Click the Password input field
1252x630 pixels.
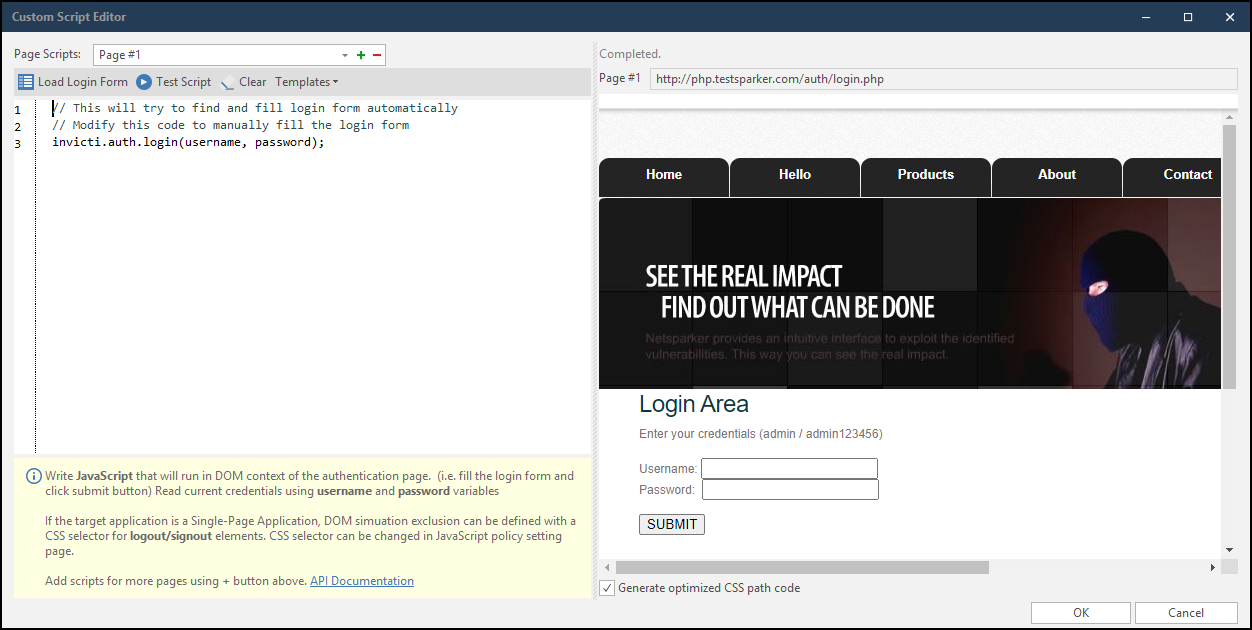click(790, 489)
